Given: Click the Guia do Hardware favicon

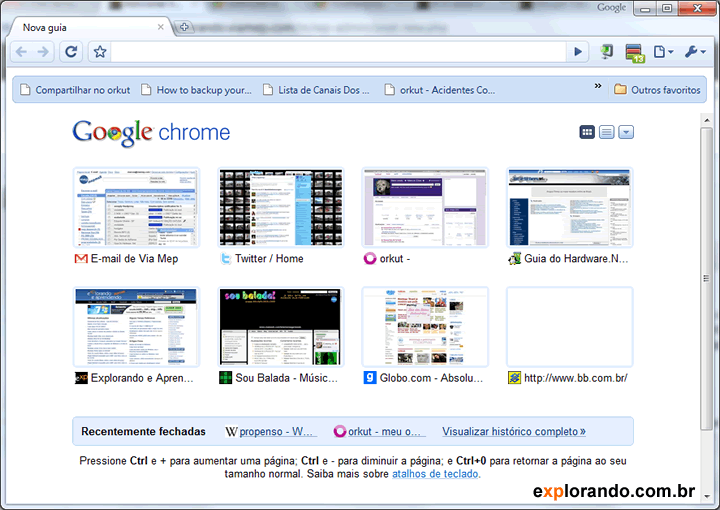Looking at the screenshot, I should coord(514,259).
